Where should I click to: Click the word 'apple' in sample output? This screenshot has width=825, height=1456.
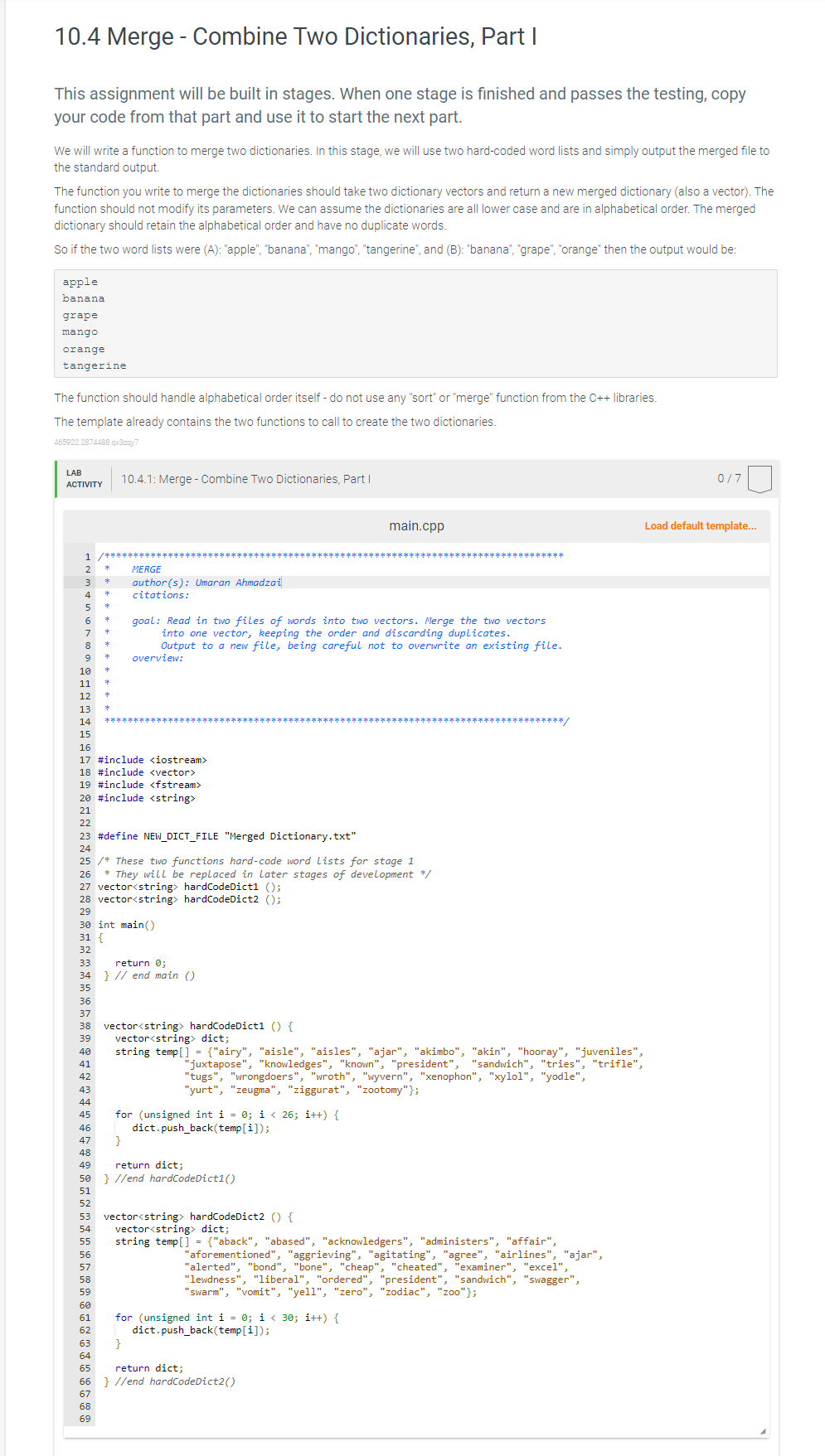(x=80, y=282)
